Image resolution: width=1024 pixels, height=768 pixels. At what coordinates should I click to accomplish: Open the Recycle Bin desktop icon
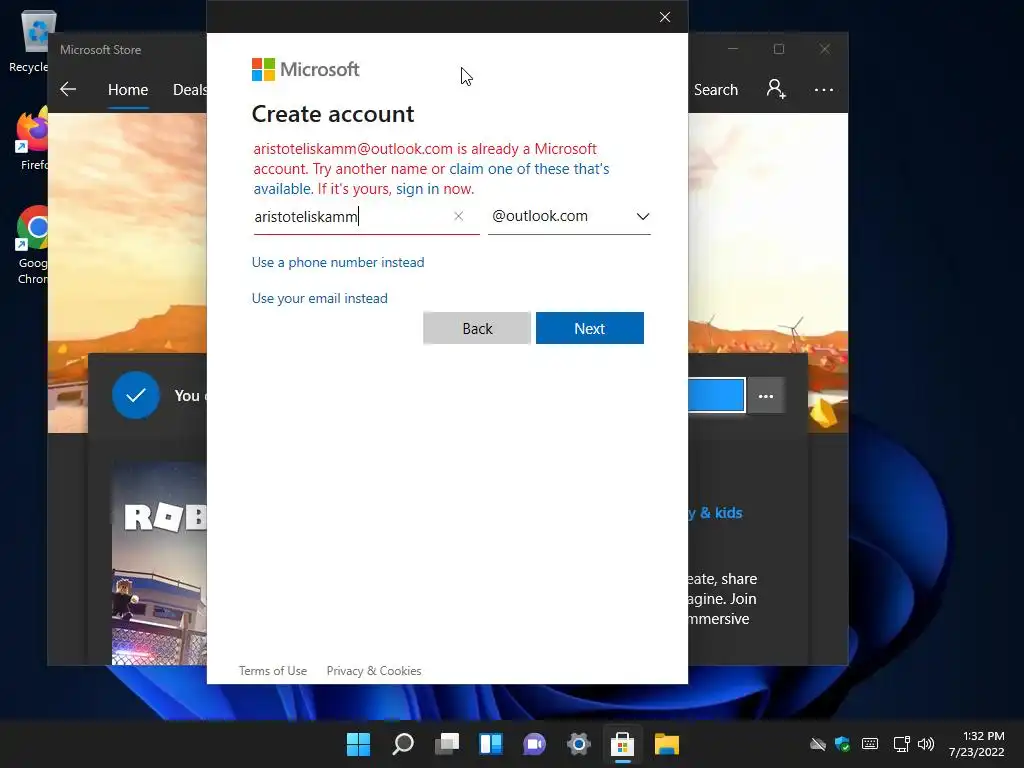tap(33, 42)
